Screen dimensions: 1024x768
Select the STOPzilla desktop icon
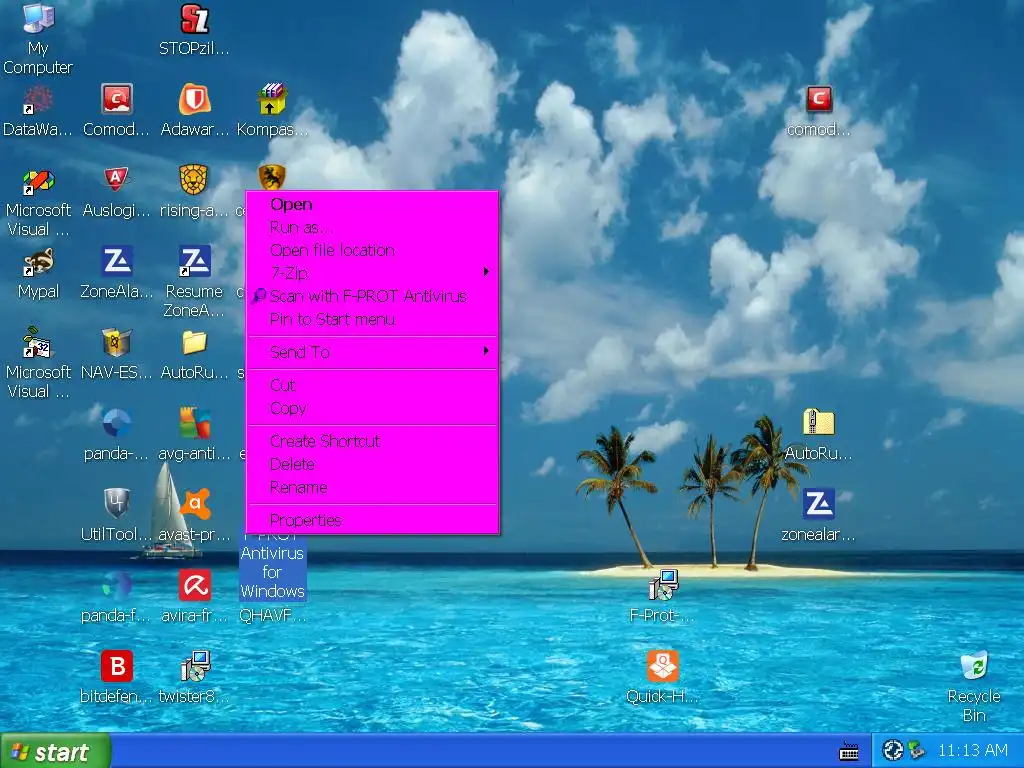pyautogui.click(x=195, y=18)
